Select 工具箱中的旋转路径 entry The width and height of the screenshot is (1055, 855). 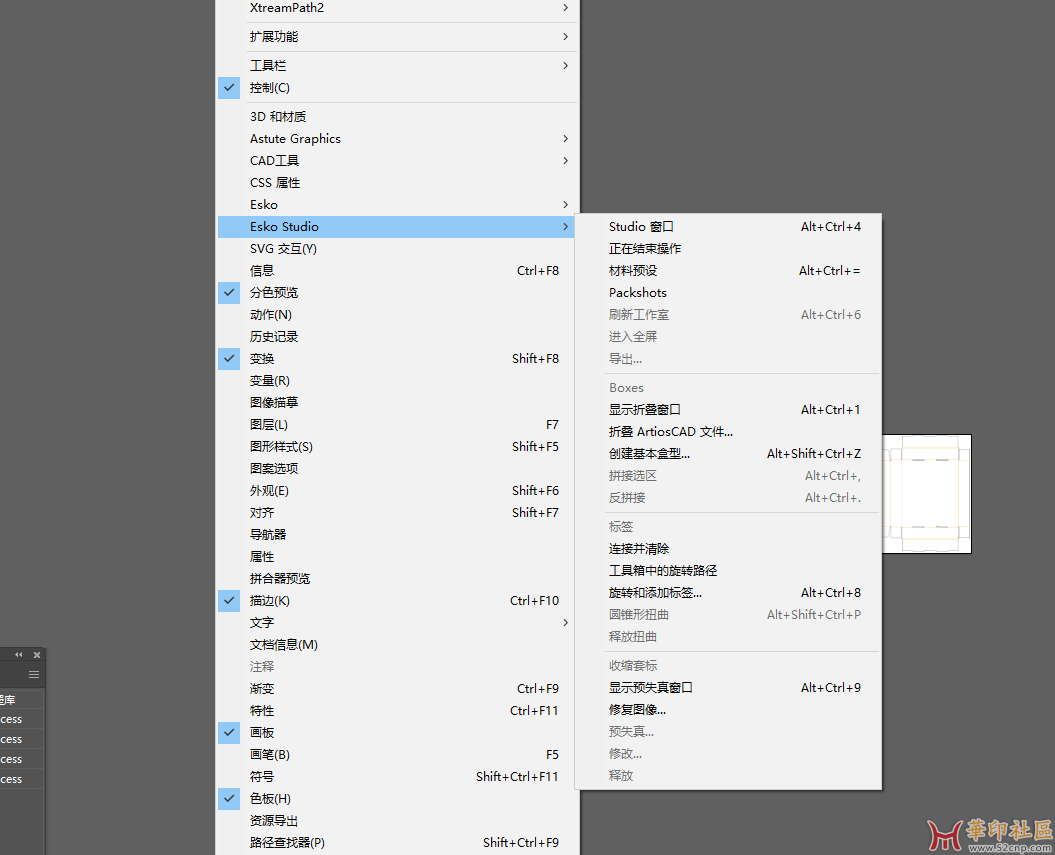(x=728, y=570)
